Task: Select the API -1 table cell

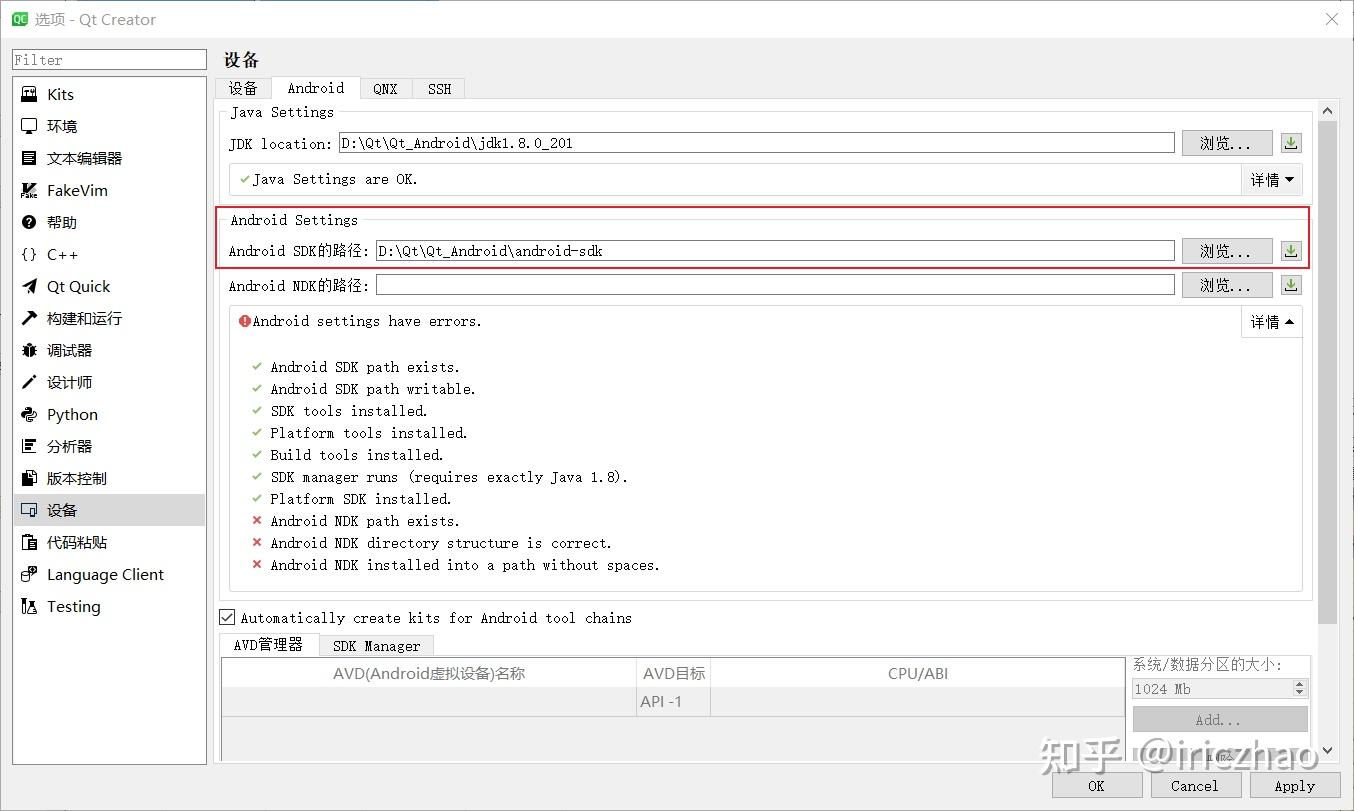Action: tap(673, 702)
